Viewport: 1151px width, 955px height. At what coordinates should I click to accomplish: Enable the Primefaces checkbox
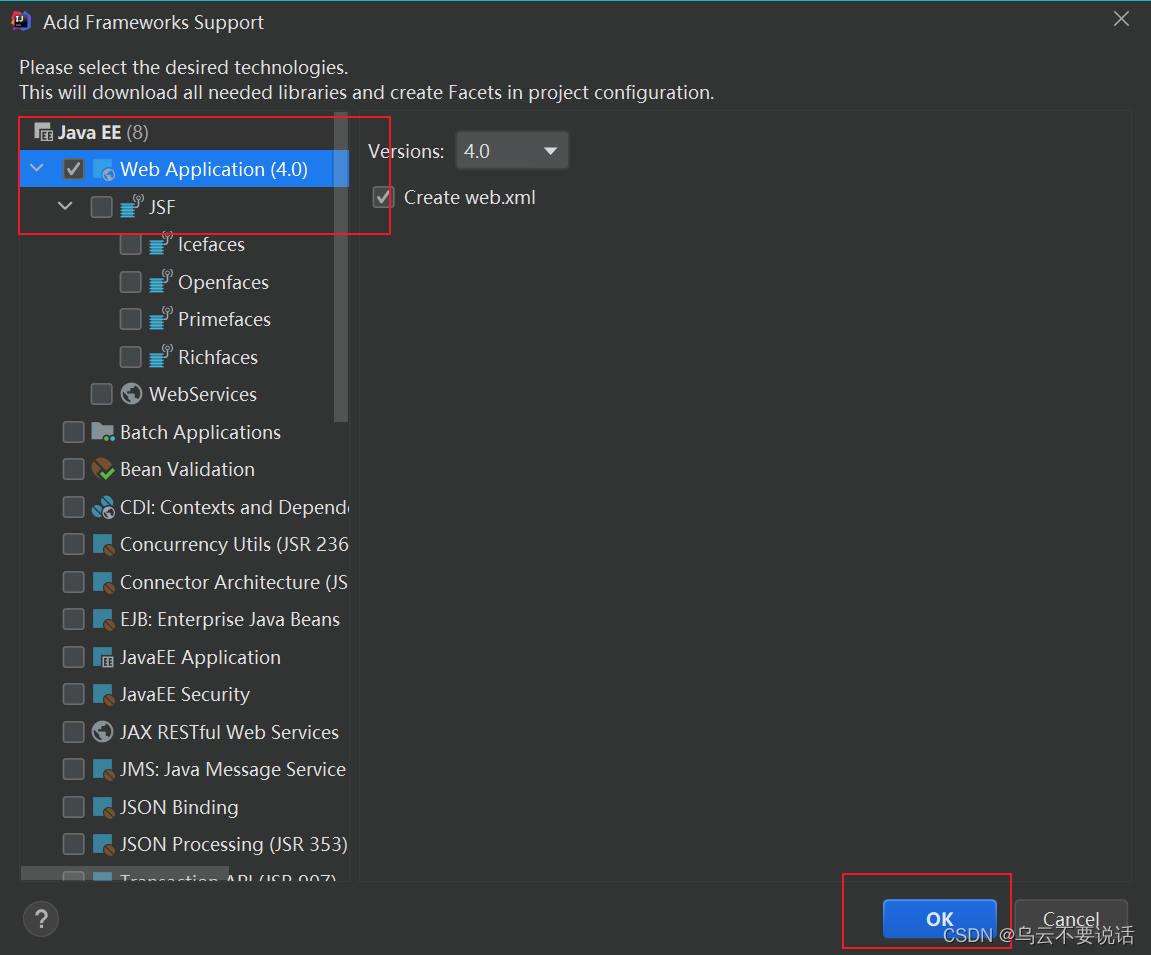pyautogui.click(x=131, y=319)
